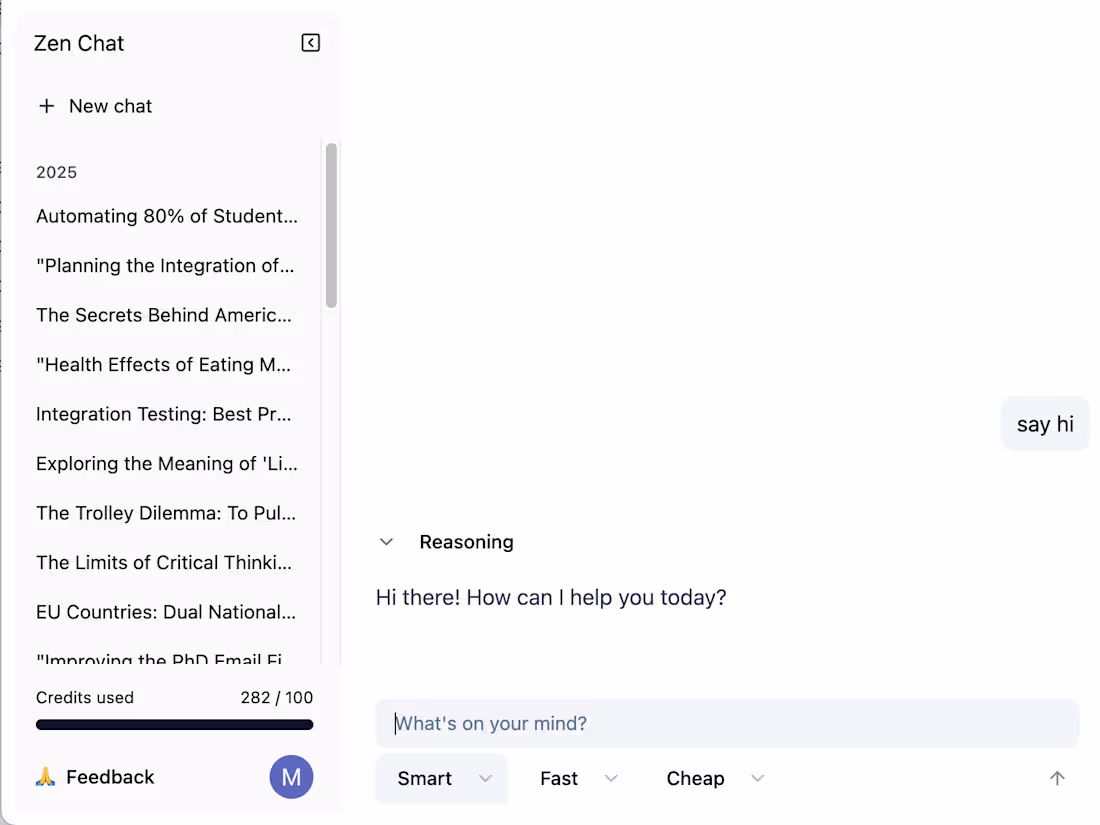Open the Smart model dropdown arrow
Screen dimensions: 1100x825
[485, 779]
